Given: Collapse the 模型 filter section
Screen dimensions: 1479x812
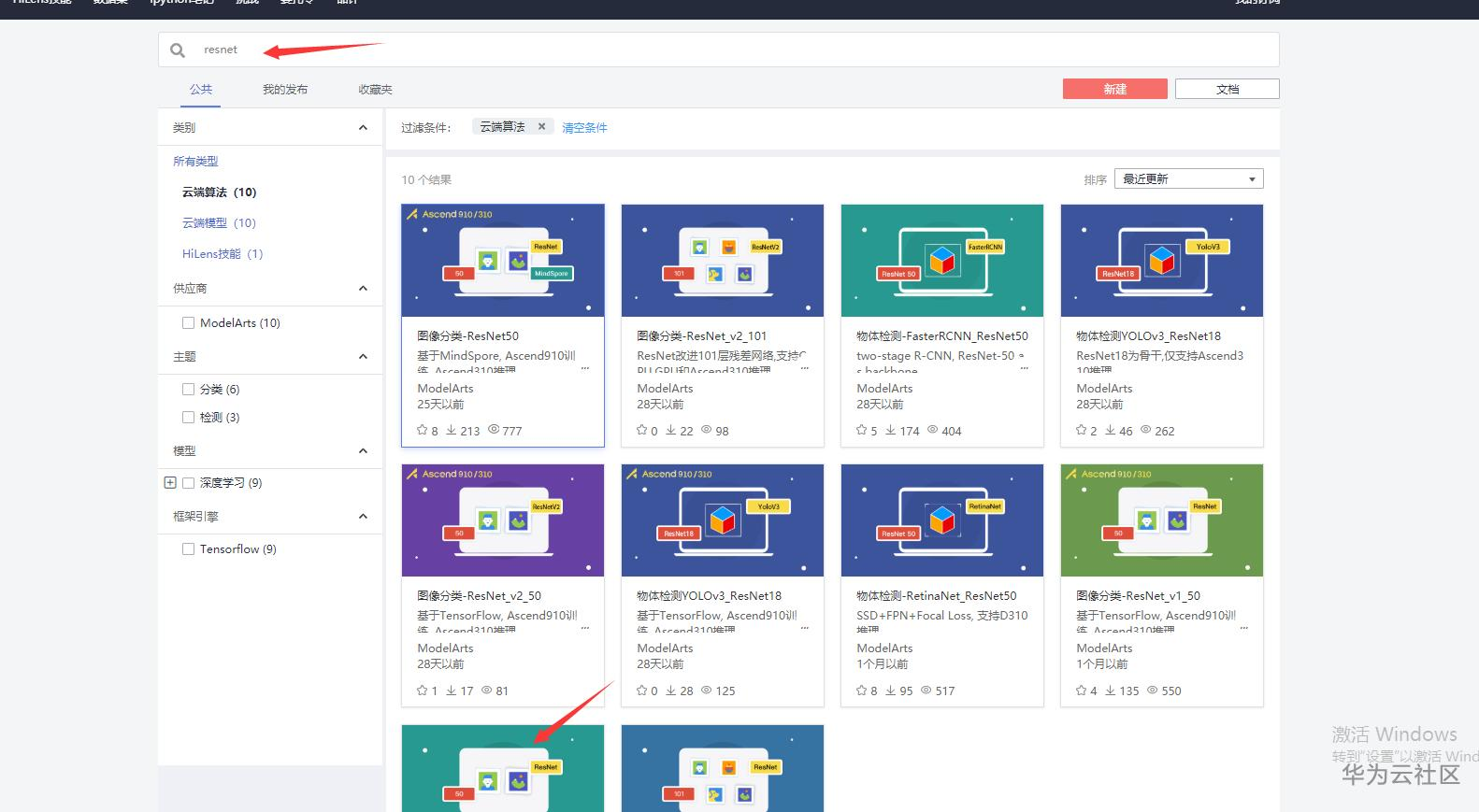Looking at the screenshot, I should pos(363,451).
